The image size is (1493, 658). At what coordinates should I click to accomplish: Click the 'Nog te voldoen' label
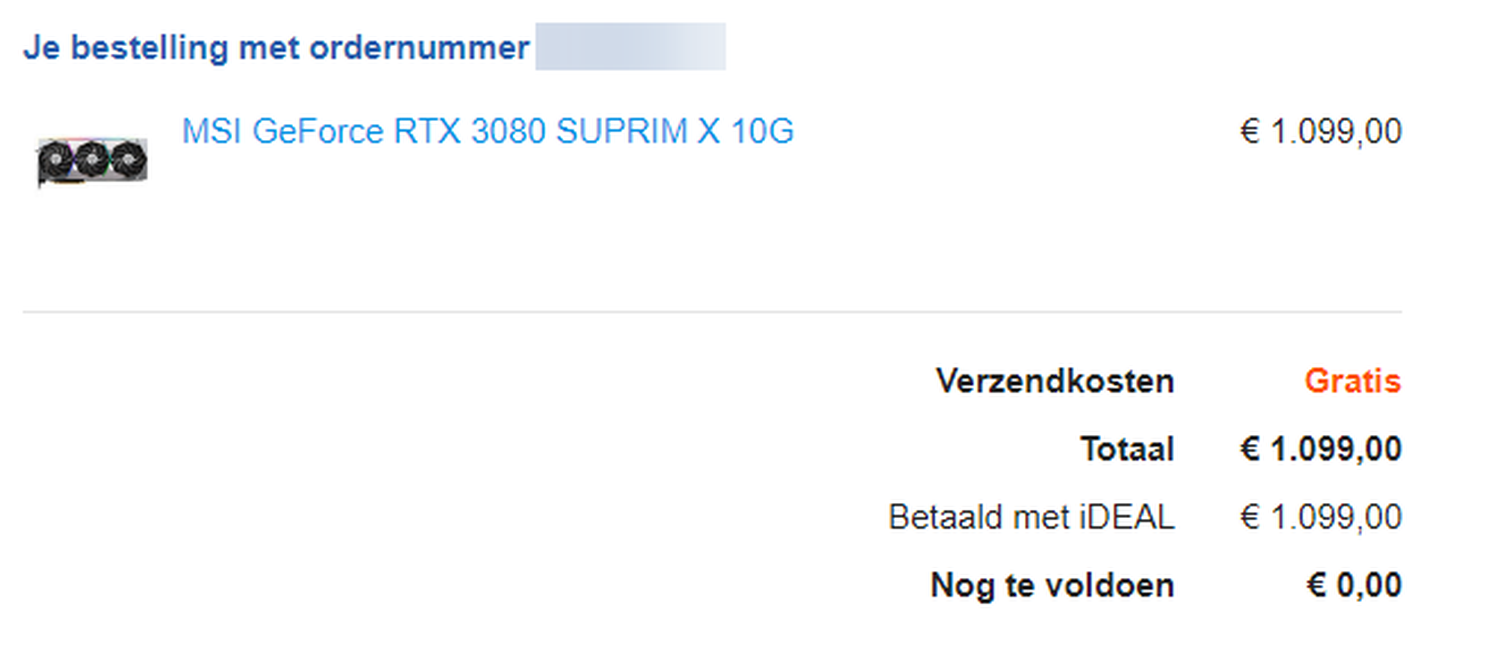[1052, 585]
